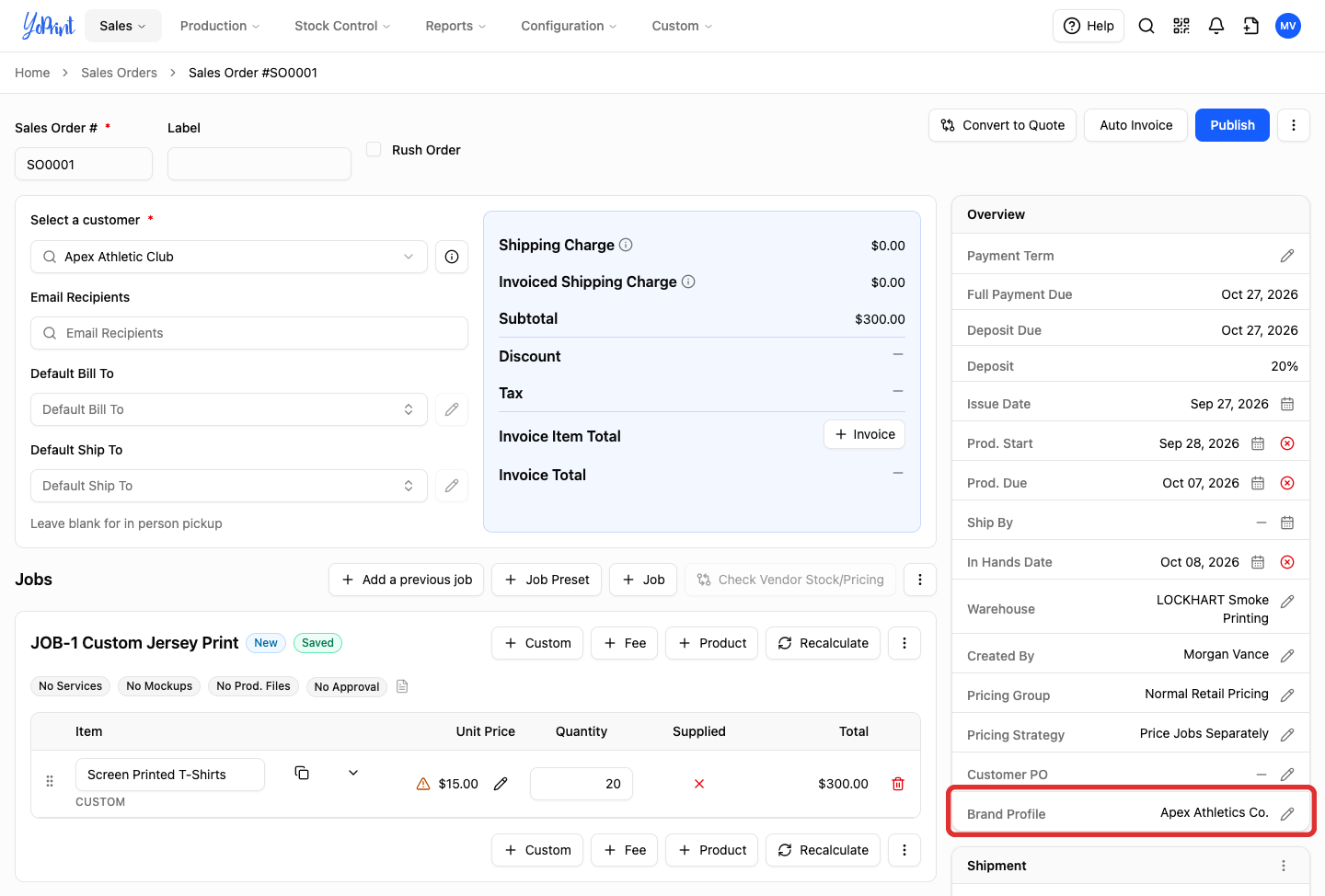Open the Issue Date calendar icon
The height and width of the screenshot is (896, 1325).
tap(1287, 404)
